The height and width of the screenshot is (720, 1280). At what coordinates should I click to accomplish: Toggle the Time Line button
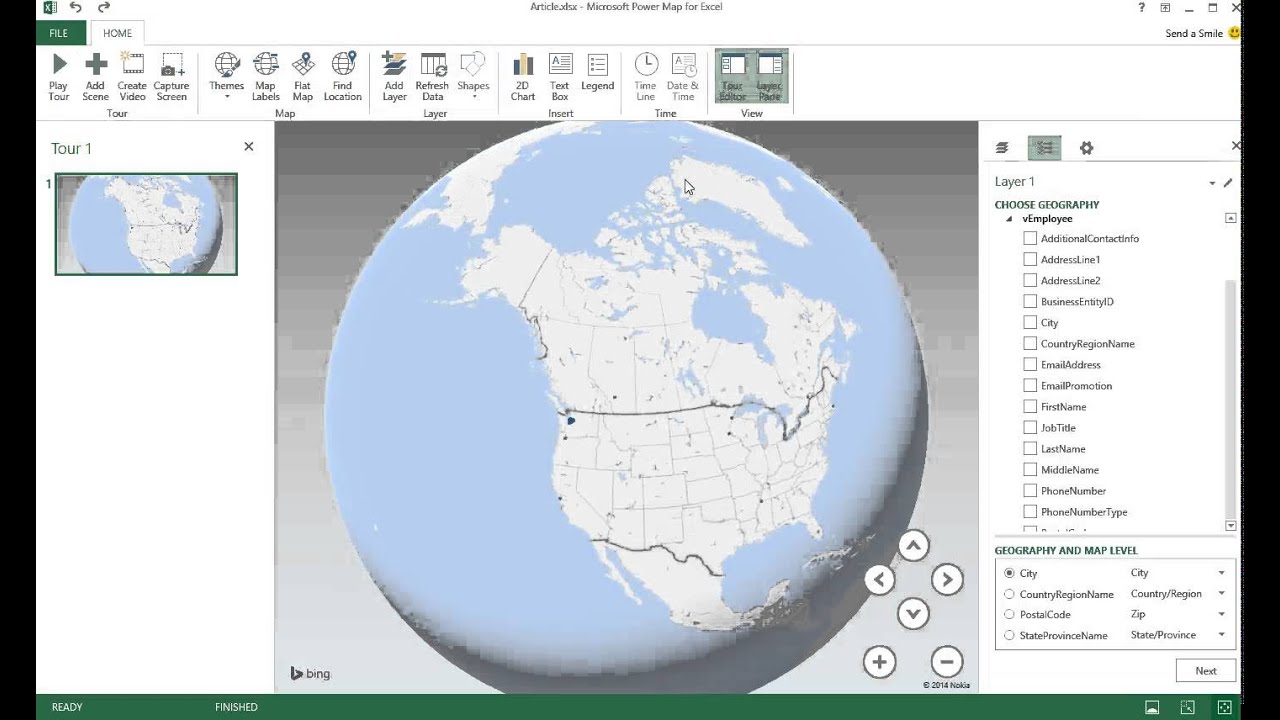(x=646, y=77)
